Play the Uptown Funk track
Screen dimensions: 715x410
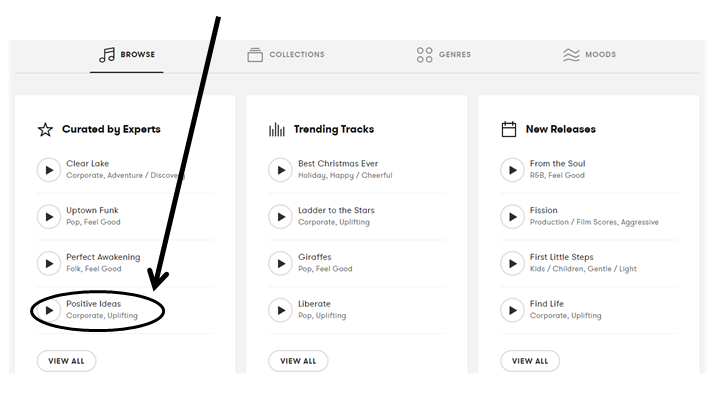[x=49, y=216]
